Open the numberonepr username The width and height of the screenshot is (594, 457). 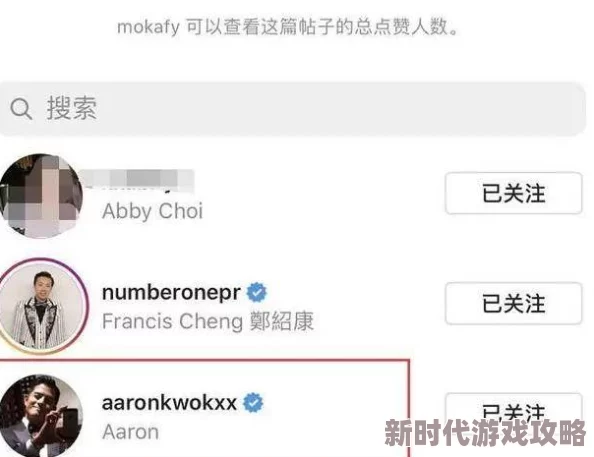tap(171, 293)
